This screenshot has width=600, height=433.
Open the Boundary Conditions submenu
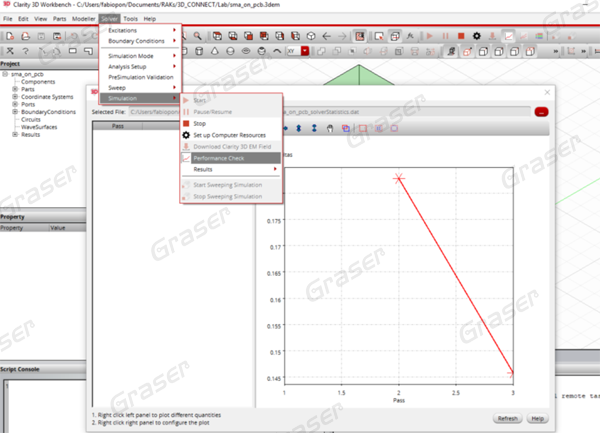[140, 41]
